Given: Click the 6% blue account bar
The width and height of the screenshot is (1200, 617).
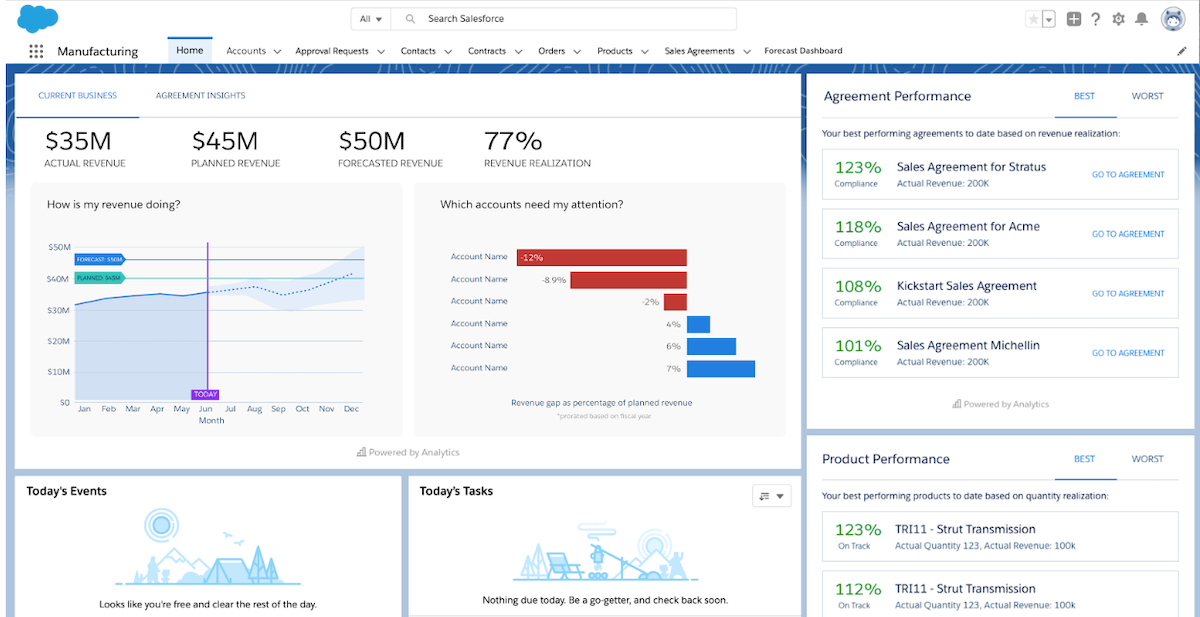Looking at the screenshot, I should (711, 346).
